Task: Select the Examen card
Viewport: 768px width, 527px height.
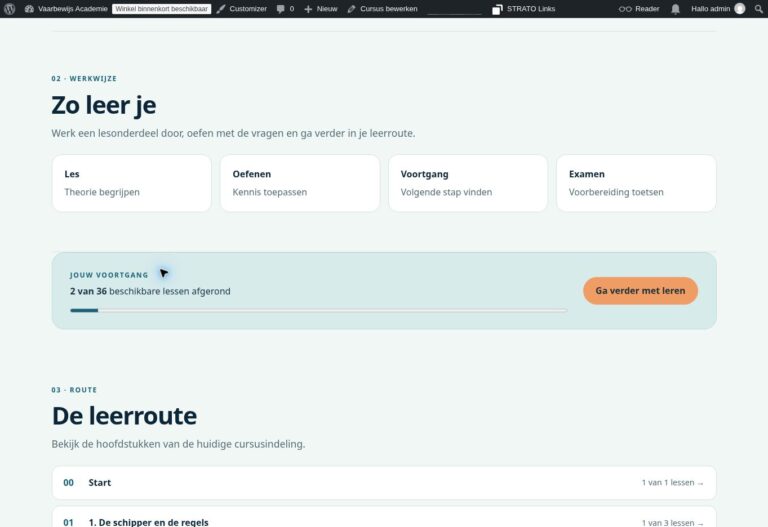Action: point(636,183)
